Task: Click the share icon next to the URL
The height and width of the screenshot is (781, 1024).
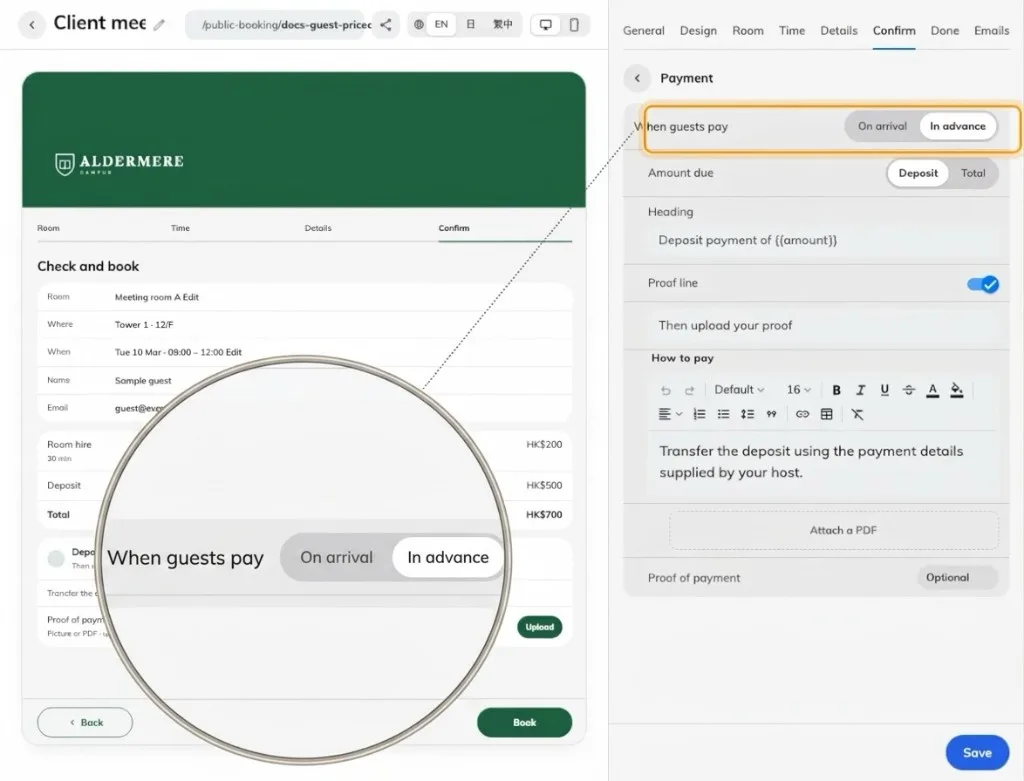Action: click(x=386, y=25)
